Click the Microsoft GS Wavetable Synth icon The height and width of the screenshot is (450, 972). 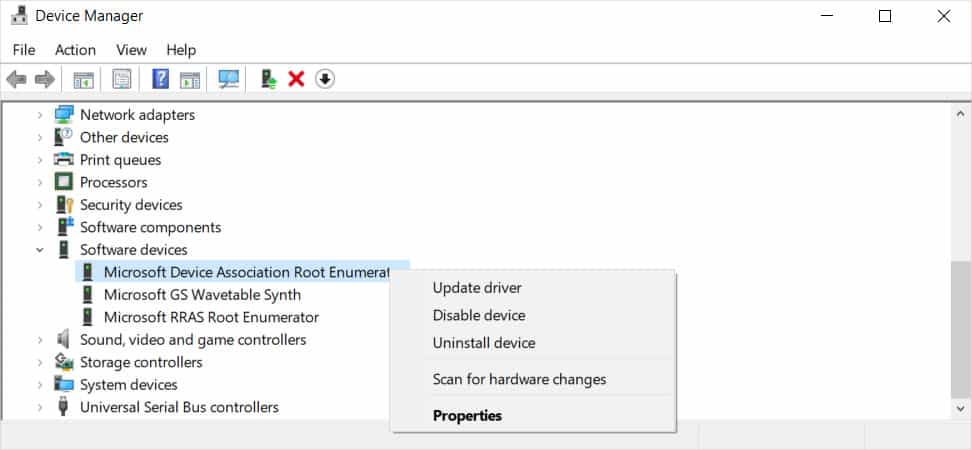click(88, 294)
